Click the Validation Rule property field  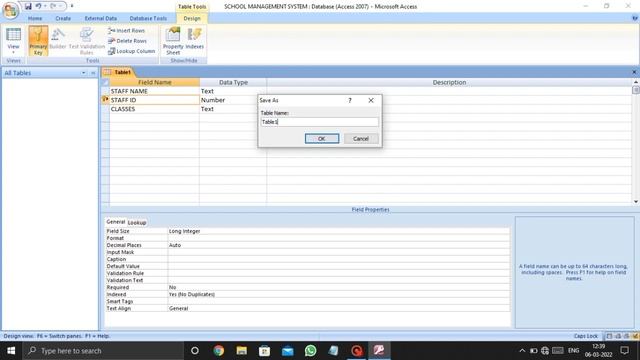pyautogui.click(x=339, y=273)
